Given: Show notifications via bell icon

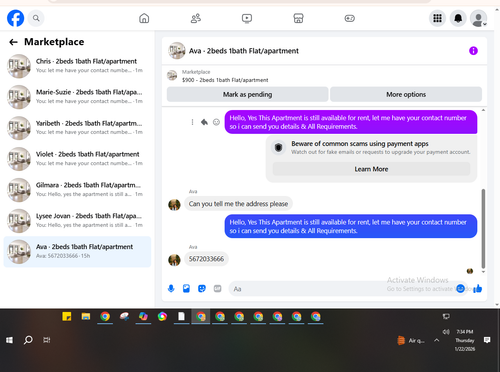Looking at the screenshot, I should (458, 18).
